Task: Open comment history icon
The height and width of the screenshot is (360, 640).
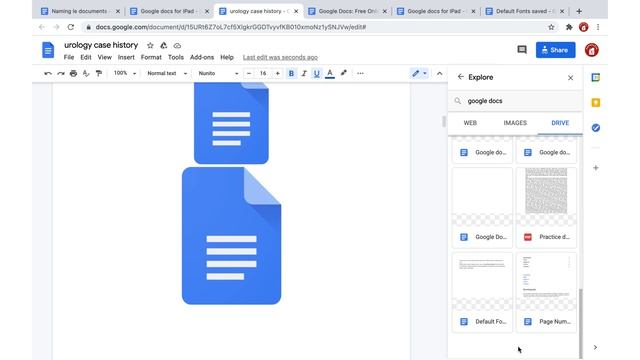Action: [x=522, y=50]
